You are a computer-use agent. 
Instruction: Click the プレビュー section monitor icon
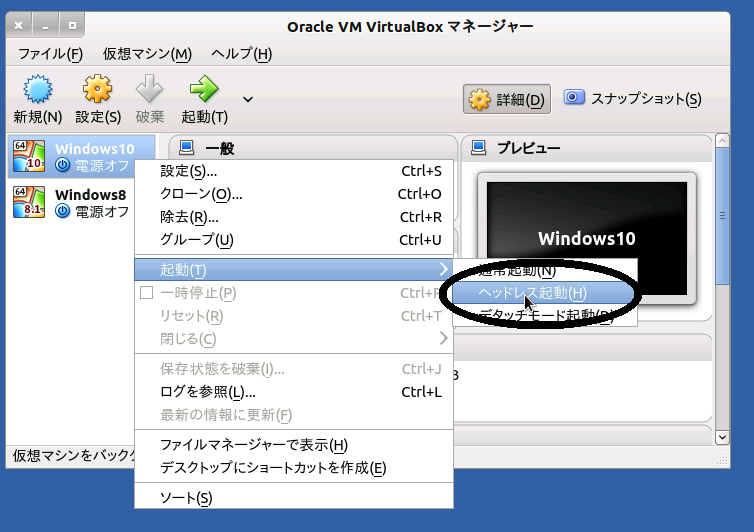(478, 147)
